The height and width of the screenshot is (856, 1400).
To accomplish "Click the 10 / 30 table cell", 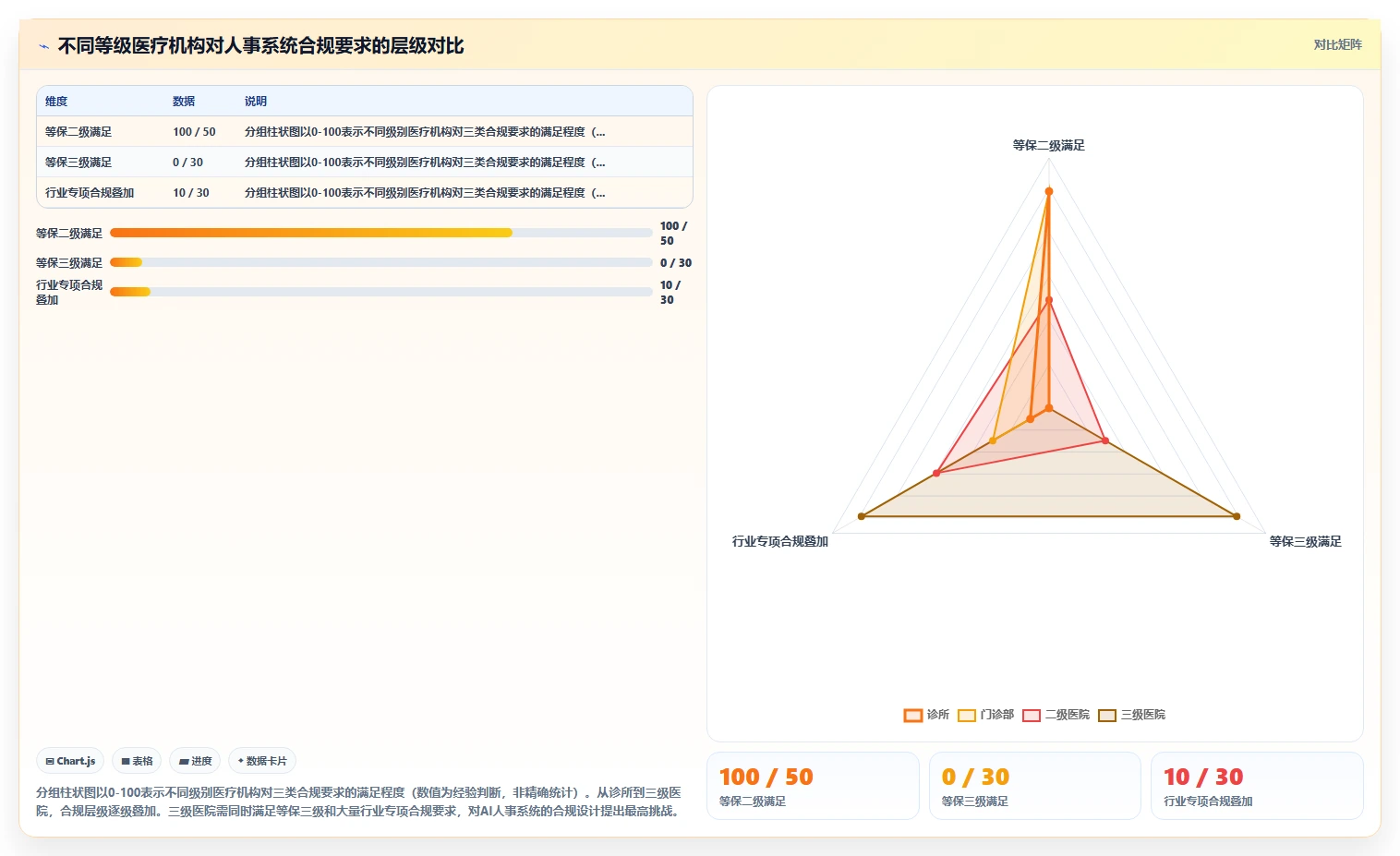I will pos(191,193).
